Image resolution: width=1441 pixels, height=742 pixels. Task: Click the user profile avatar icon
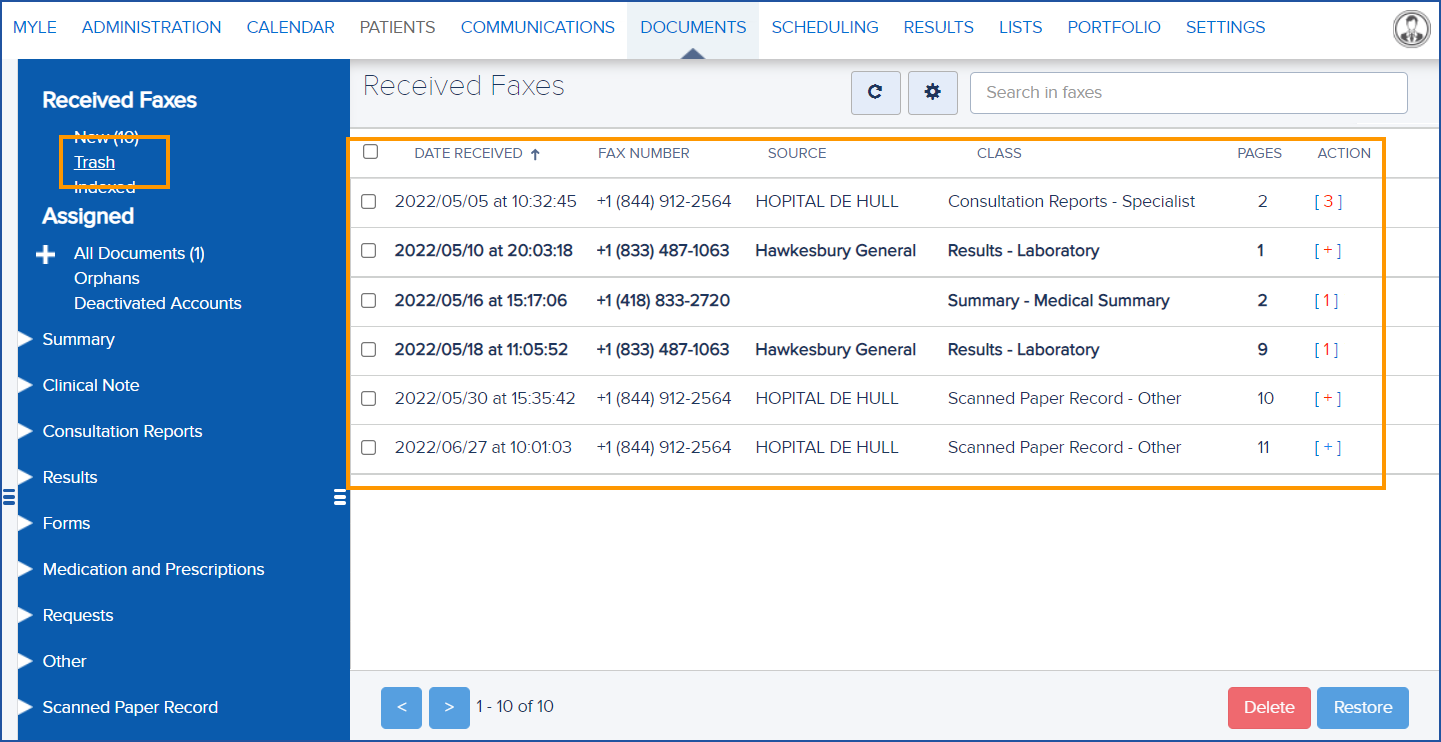(1411, 29)
